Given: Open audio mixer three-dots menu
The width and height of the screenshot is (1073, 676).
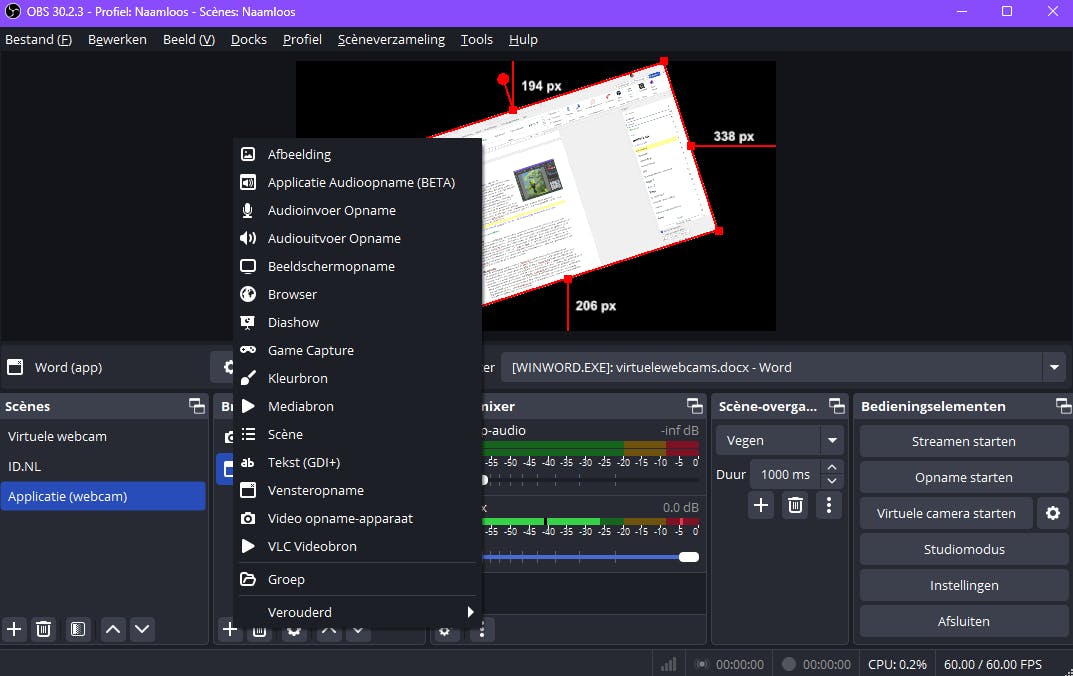Looking at the screenshot, I should pos(482,629).
